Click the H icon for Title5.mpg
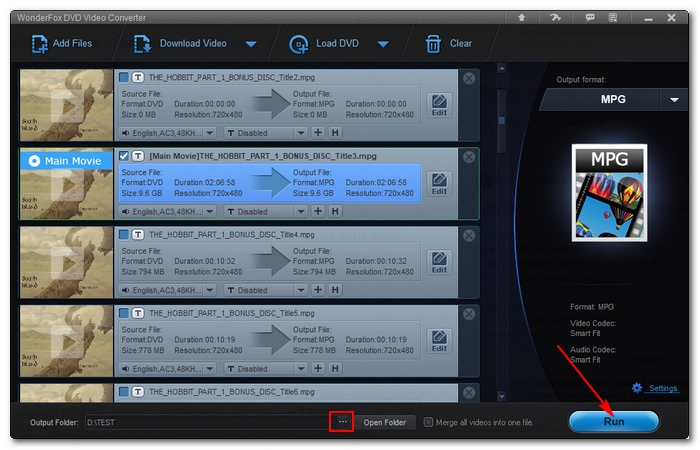 [x=335, y=368]
